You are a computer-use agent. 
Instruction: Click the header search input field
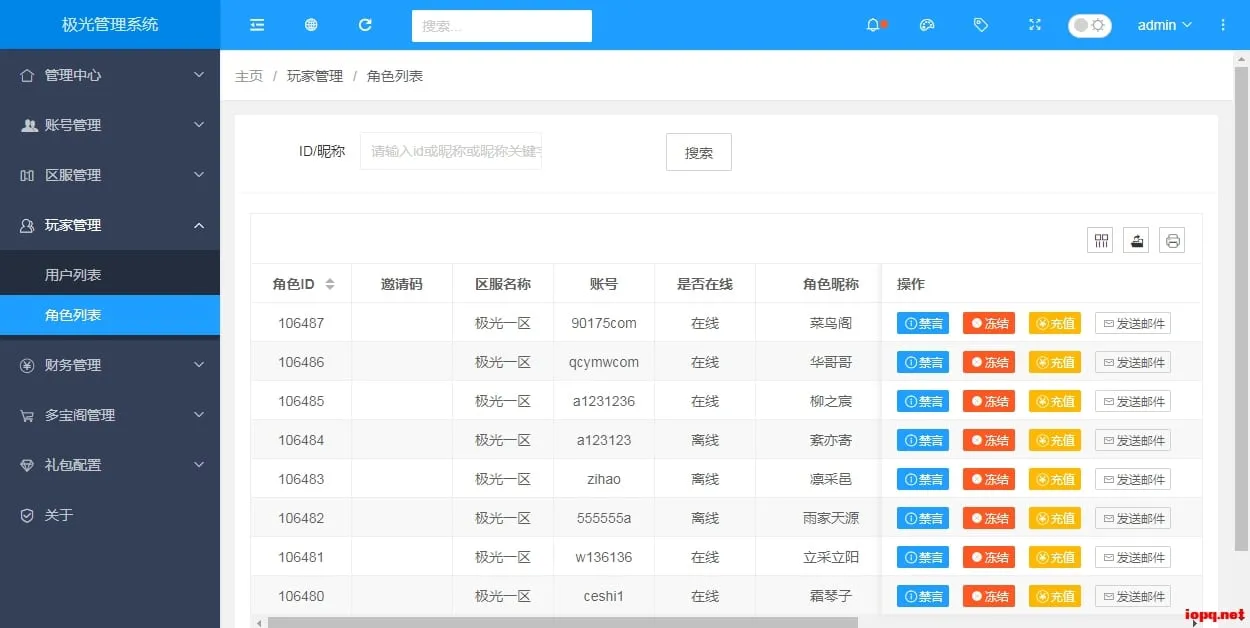[x=502, y=26]
